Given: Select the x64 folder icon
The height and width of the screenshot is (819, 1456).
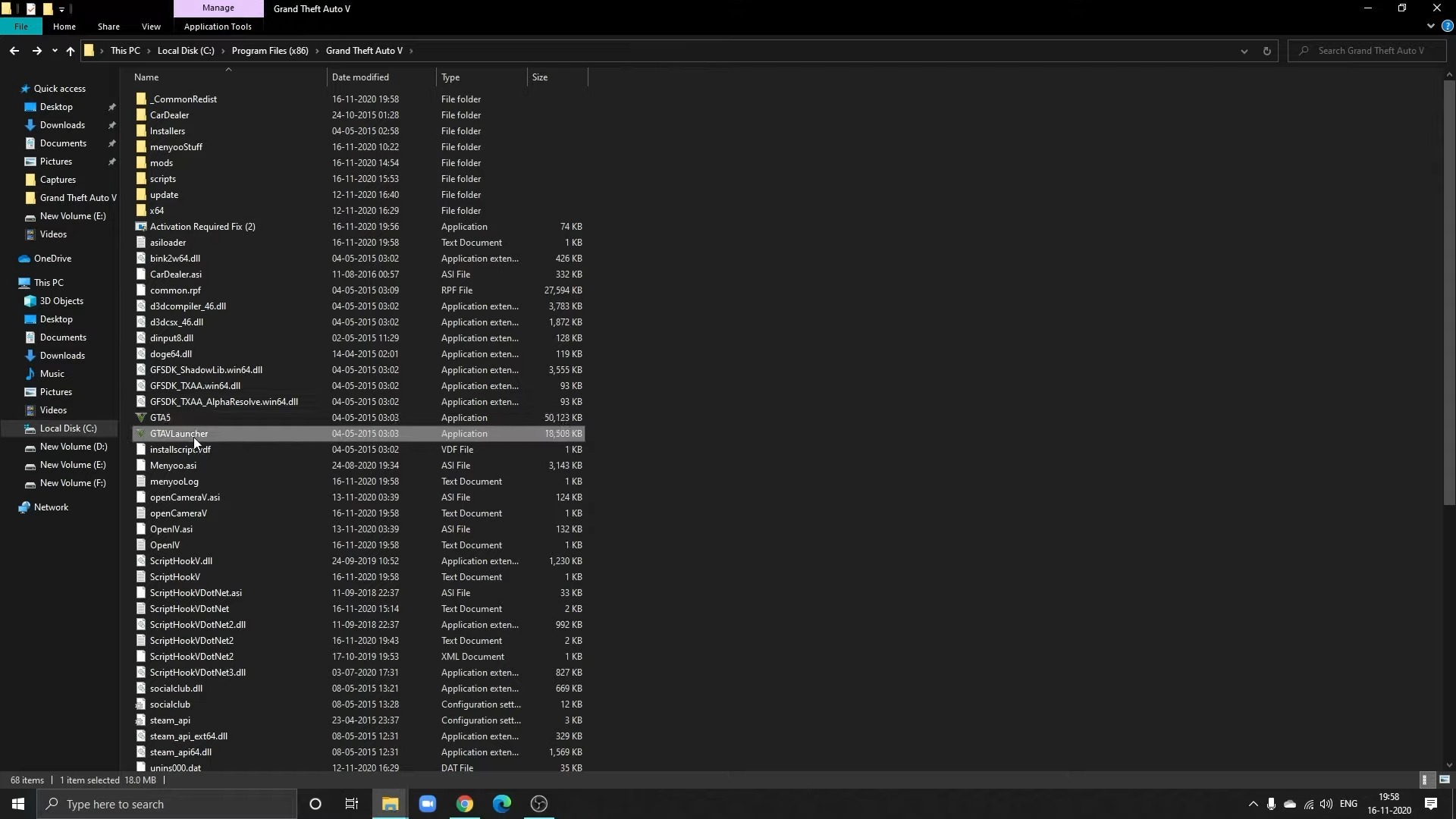Looking at the screenshot, I should point(141,211).
